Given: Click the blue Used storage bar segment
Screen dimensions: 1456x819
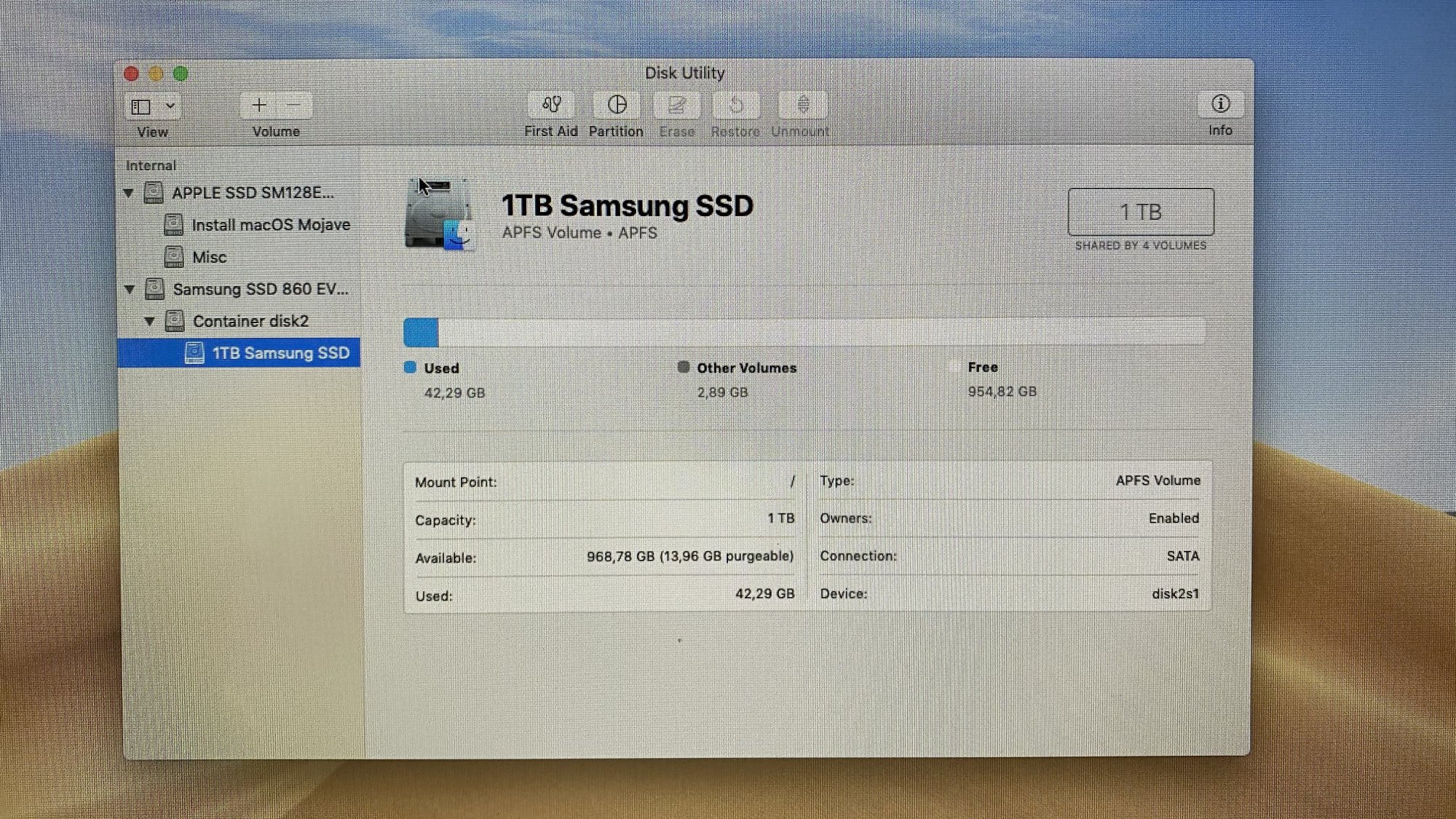Looking at the screenshot, I should [421, 333].
